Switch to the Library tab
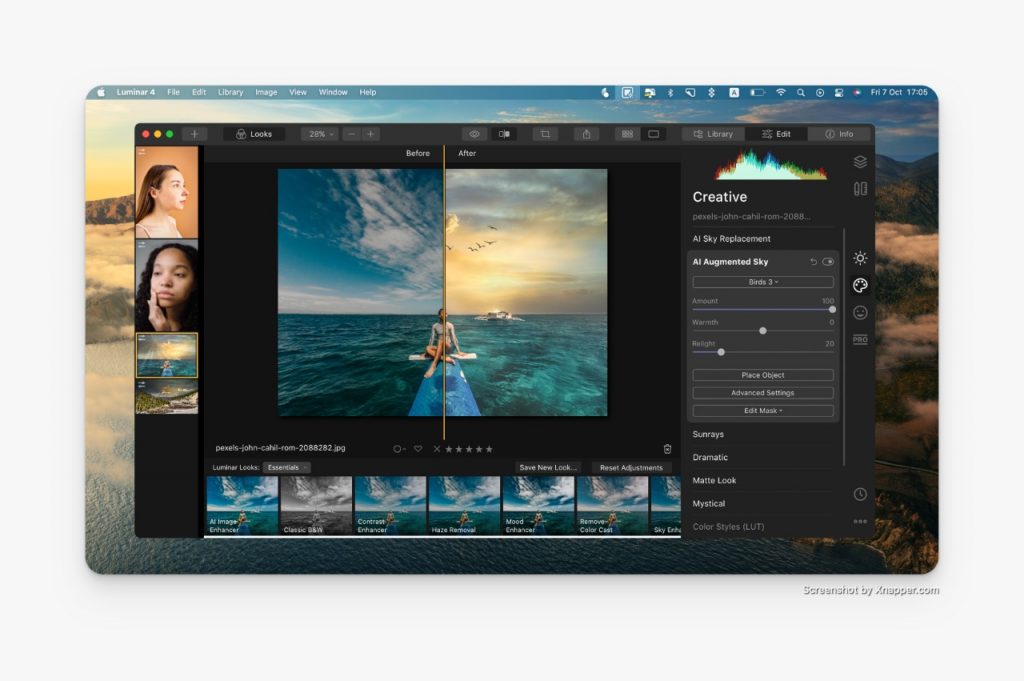 click(x=714, y=134)
